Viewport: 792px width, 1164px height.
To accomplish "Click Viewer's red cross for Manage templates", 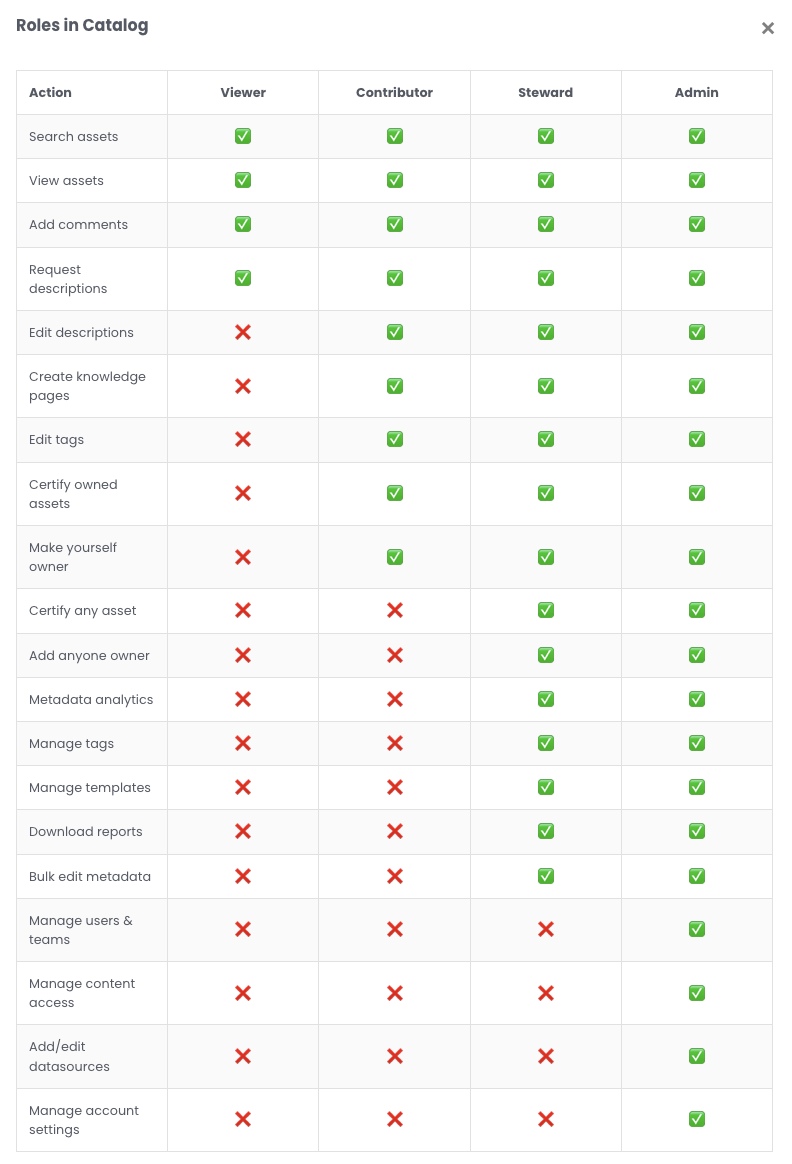I will pos(243,787).
